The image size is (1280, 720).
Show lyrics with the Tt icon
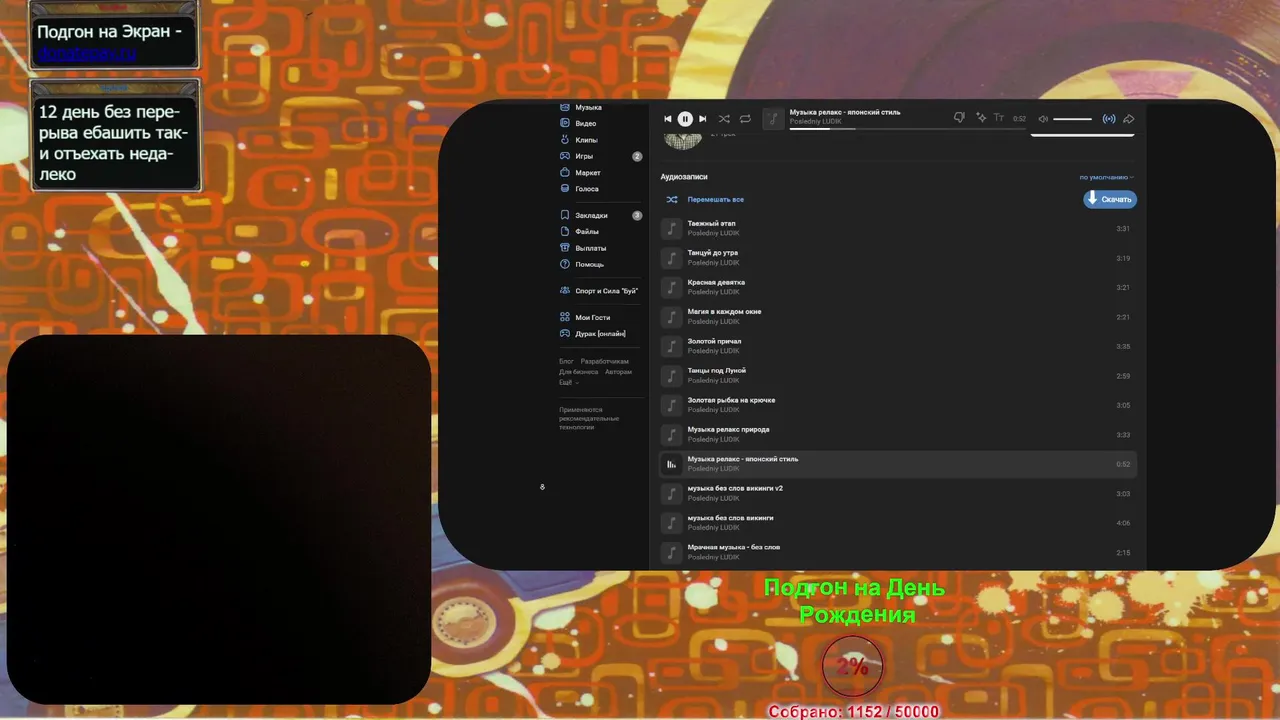coord(998,118)
